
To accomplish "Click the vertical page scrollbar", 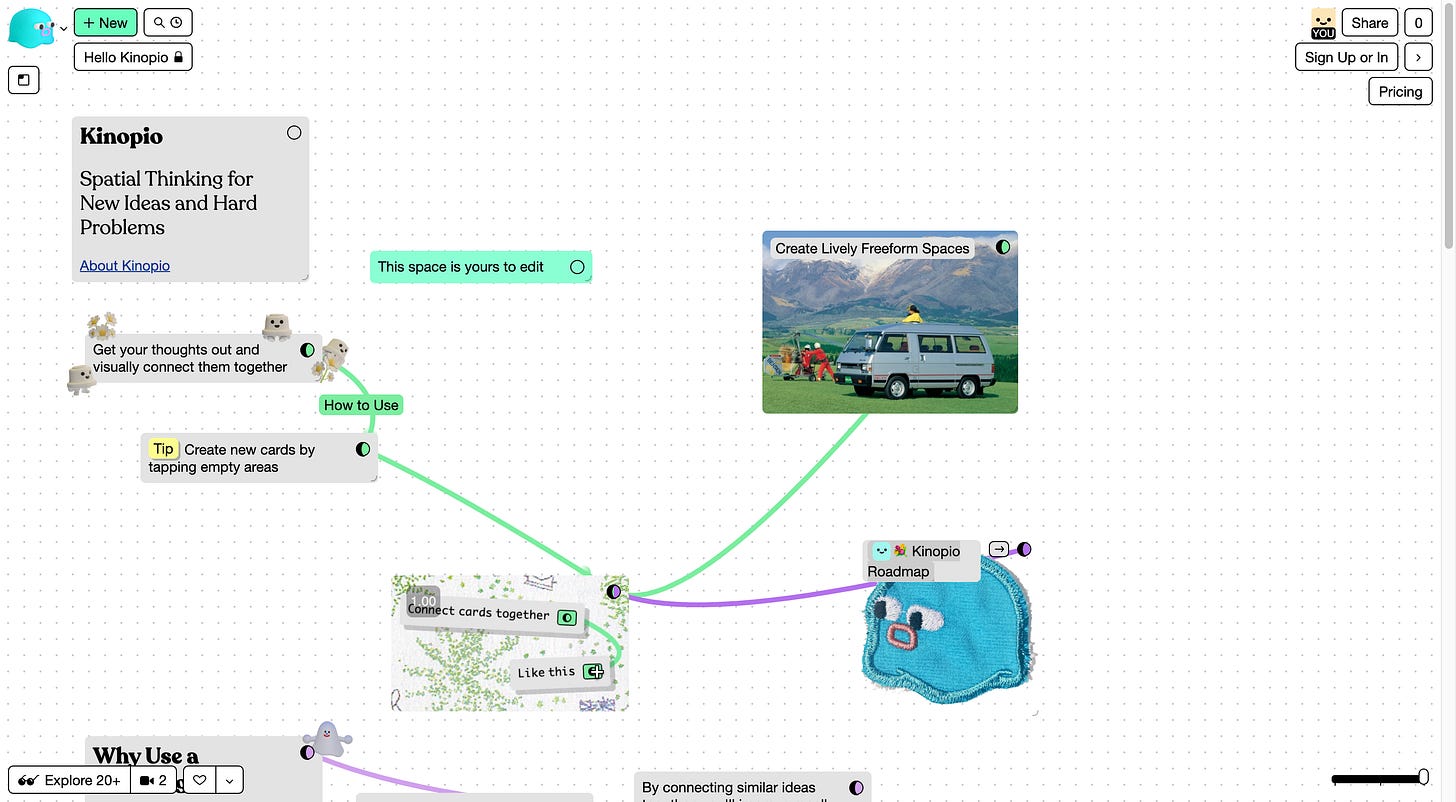I will [1449, 128].
